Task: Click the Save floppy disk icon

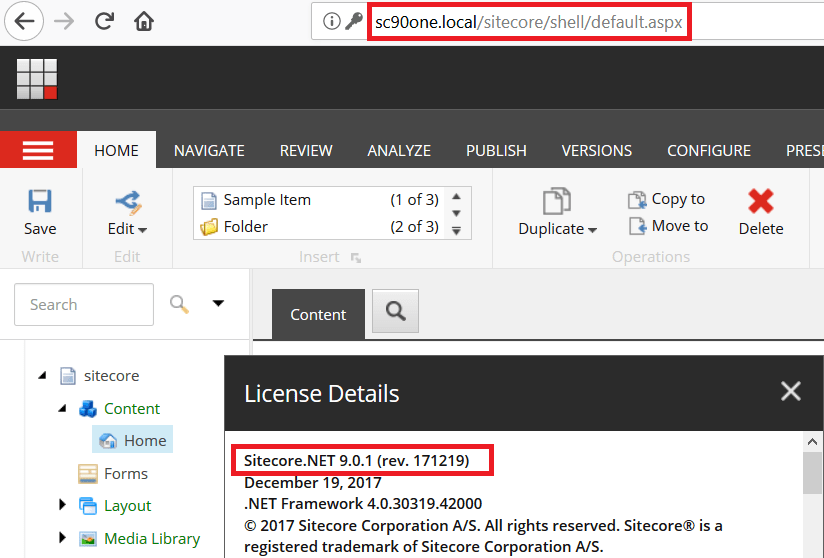Action: (40, 202)
